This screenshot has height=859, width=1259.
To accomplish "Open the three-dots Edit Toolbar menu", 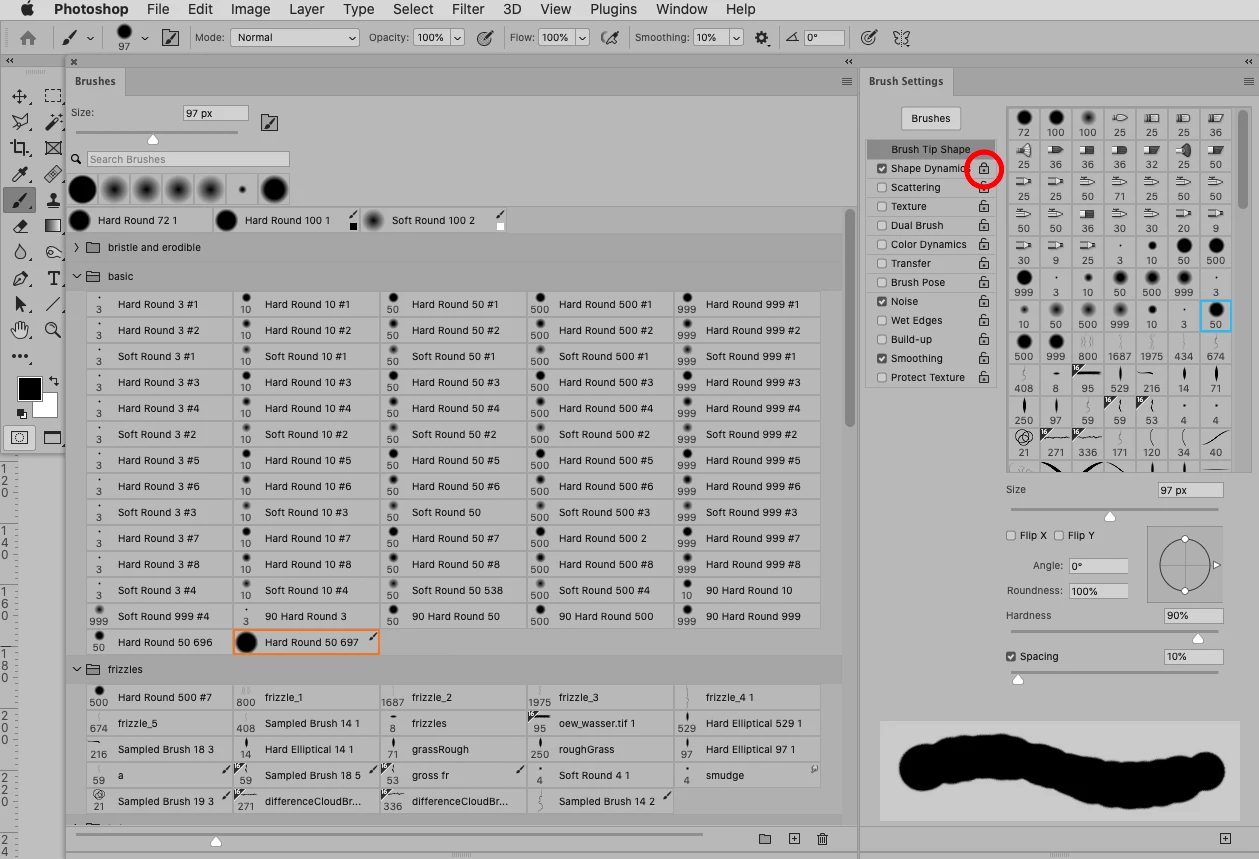I will tap(19, 356).
